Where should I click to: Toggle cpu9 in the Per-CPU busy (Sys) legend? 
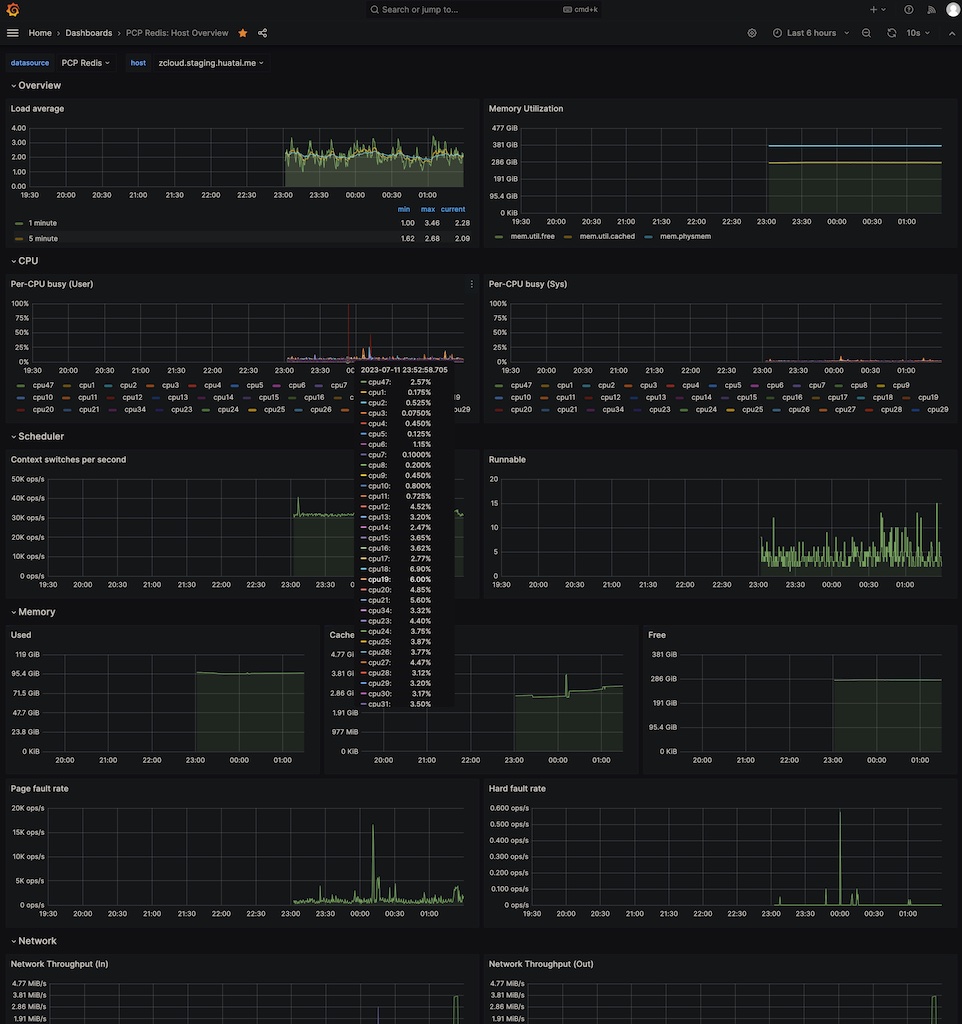click(901, 385)
